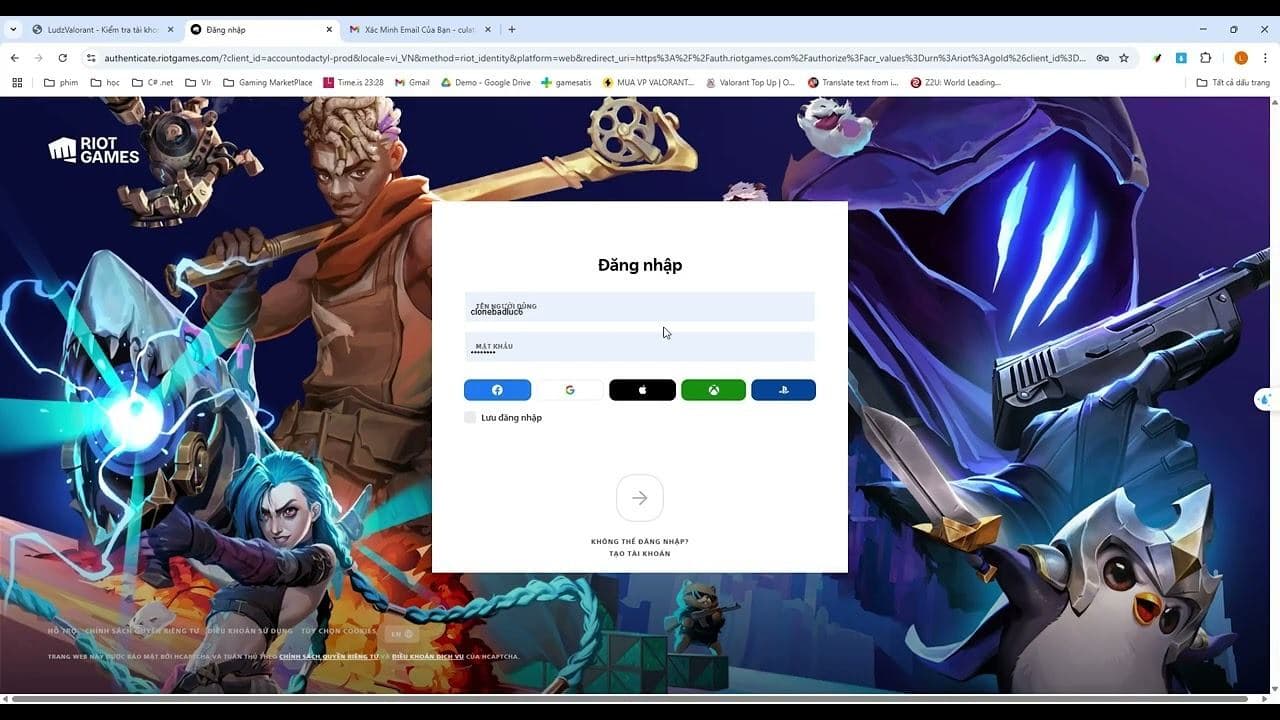The image size is (1280, 720).
Task: Open Demo - Google Drive bookmark
Action: (486, 83)
